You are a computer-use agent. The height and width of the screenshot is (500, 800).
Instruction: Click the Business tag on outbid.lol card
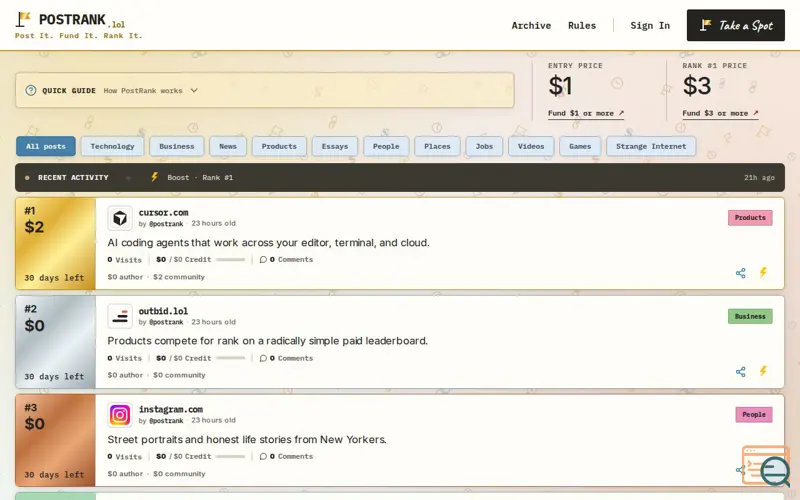(750, 316)
